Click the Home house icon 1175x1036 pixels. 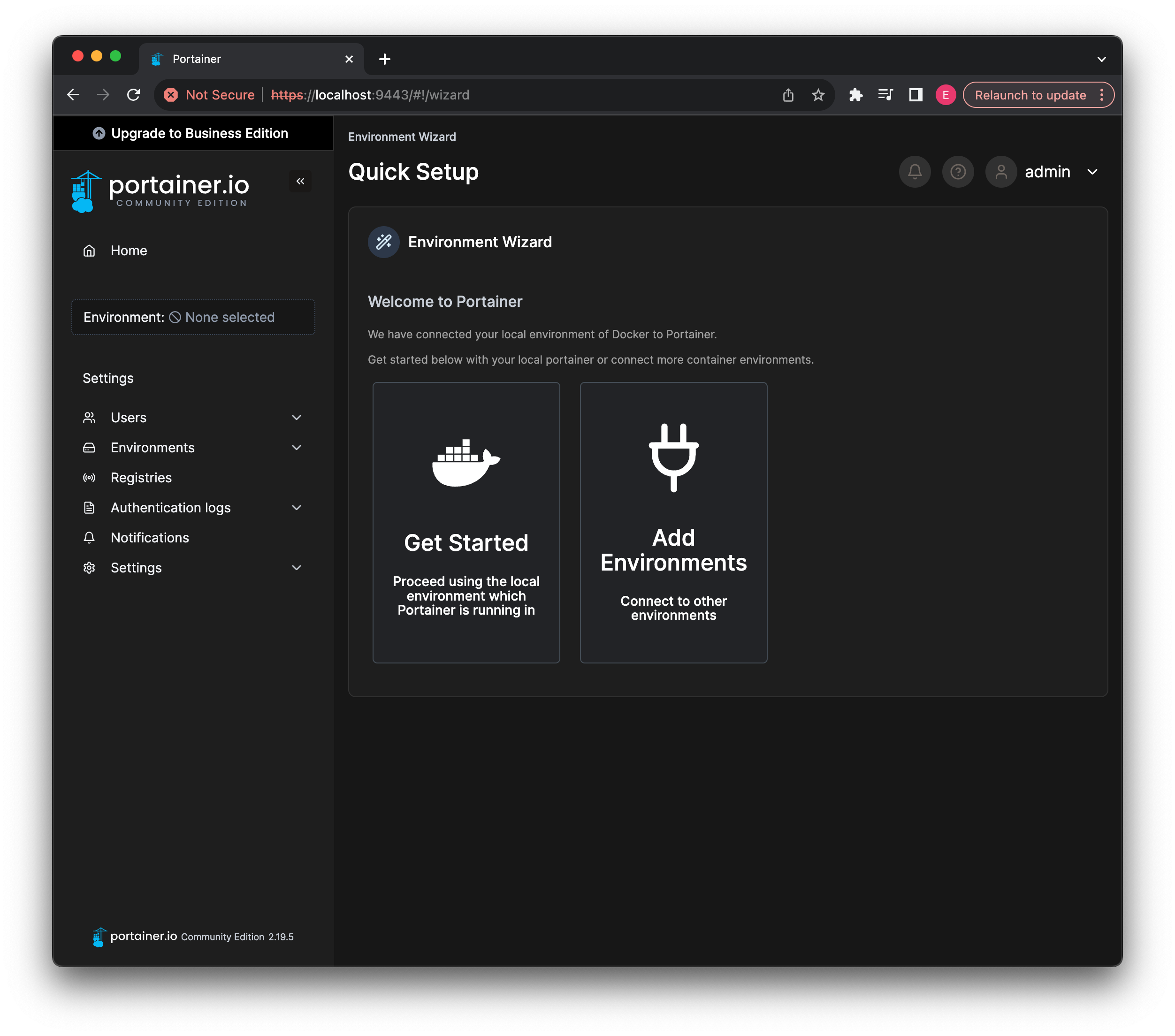[x=89, y=251]
